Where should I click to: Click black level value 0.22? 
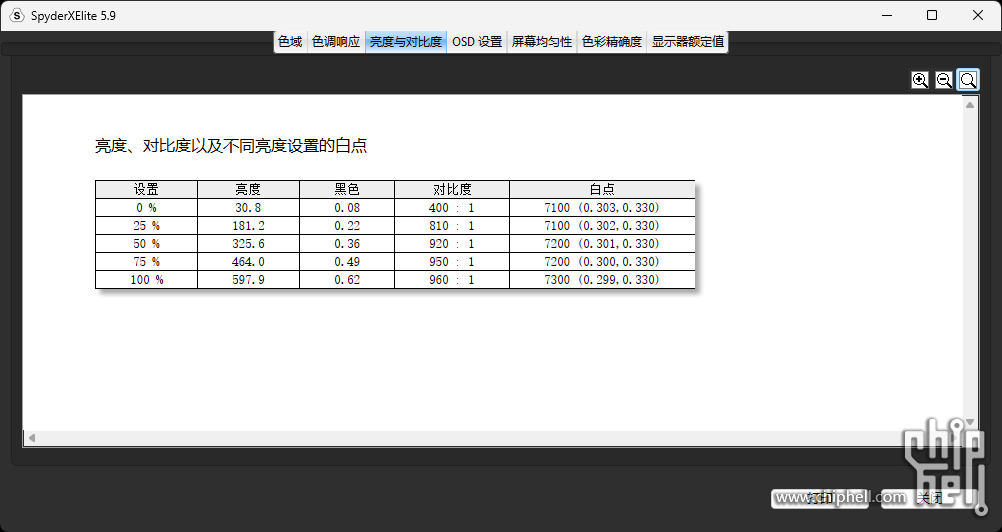coord(347,225)
